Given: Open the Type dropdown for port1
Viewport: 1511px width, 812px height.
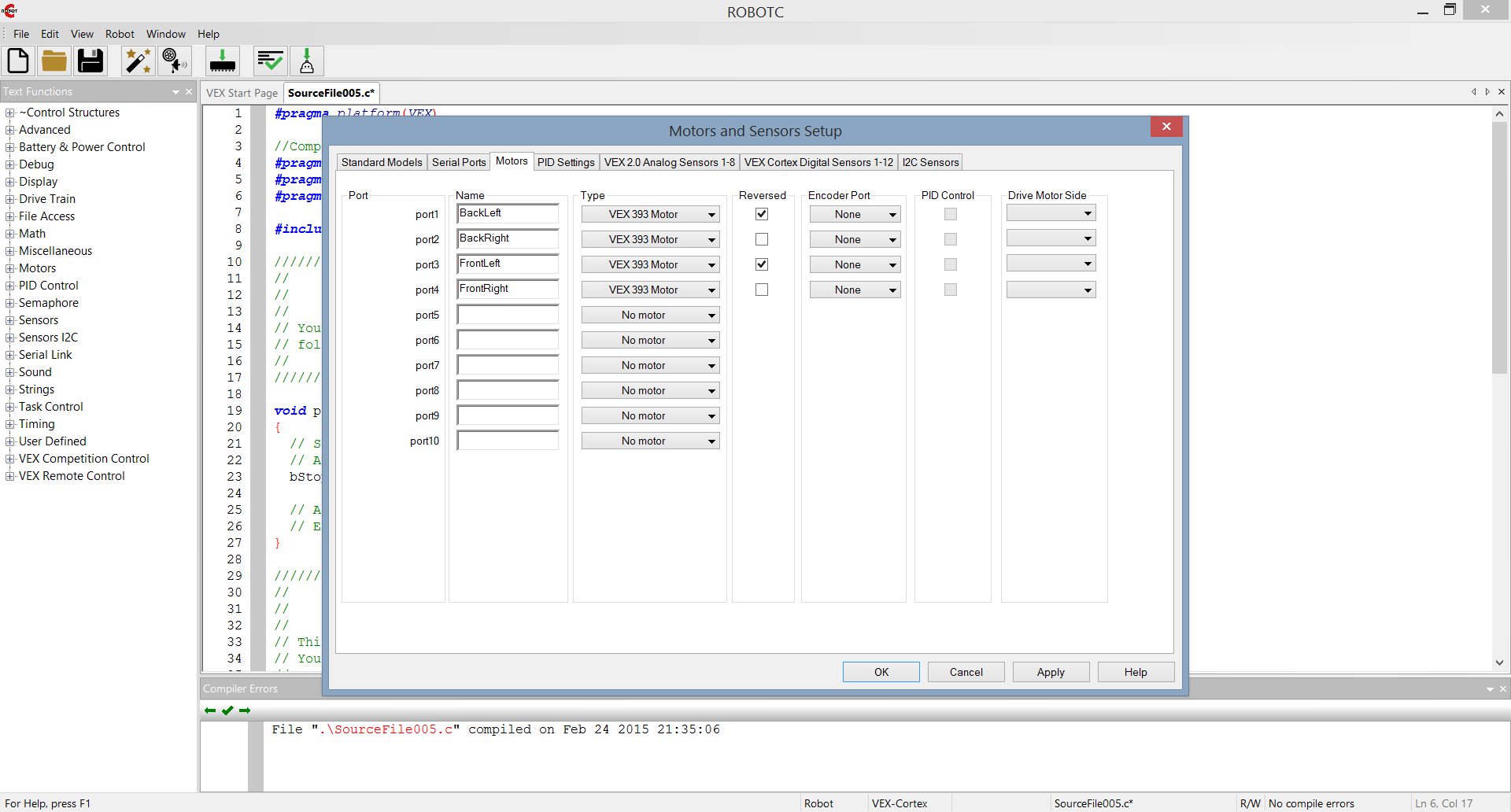Looking at the screenshot, I should (x=650, y=214).
